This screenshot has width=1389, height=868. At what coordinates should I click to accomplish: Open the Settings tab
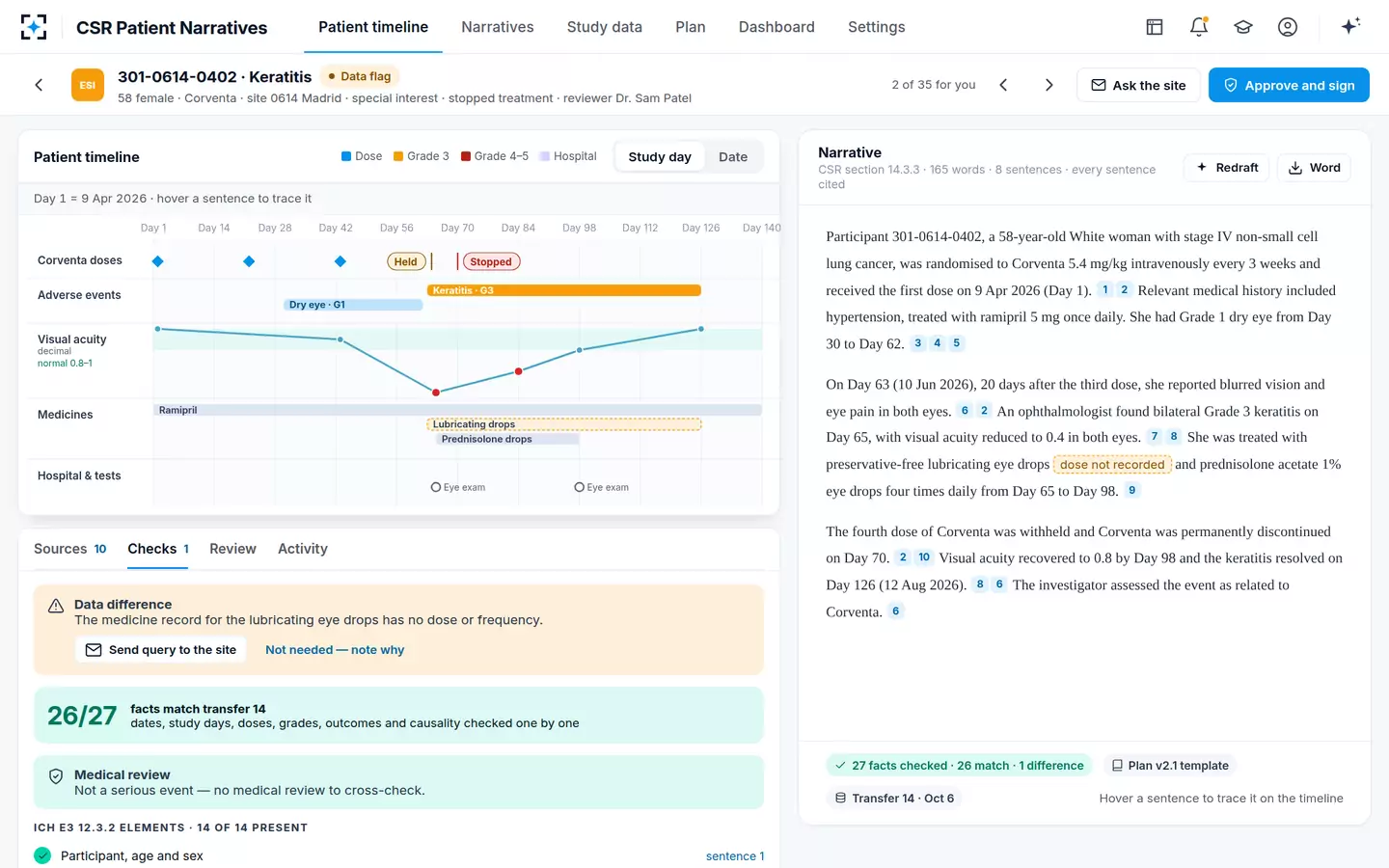tap(877, 27)
